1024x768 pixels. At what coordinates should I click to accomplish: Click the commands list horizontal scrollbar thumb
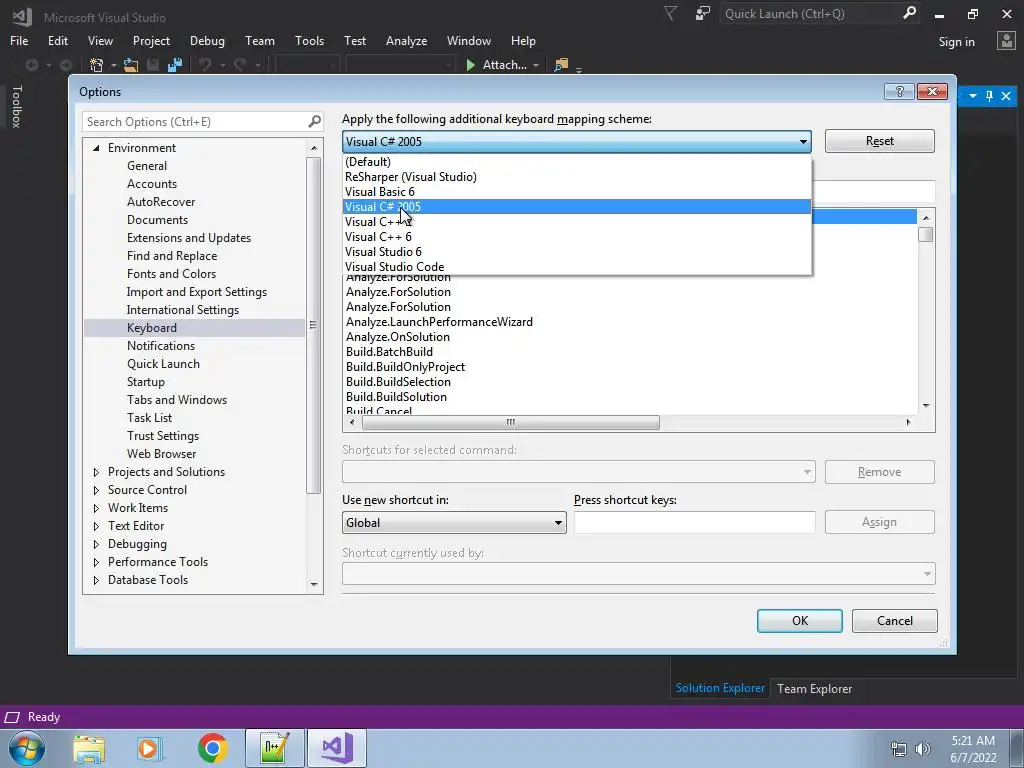click(511, 423)
